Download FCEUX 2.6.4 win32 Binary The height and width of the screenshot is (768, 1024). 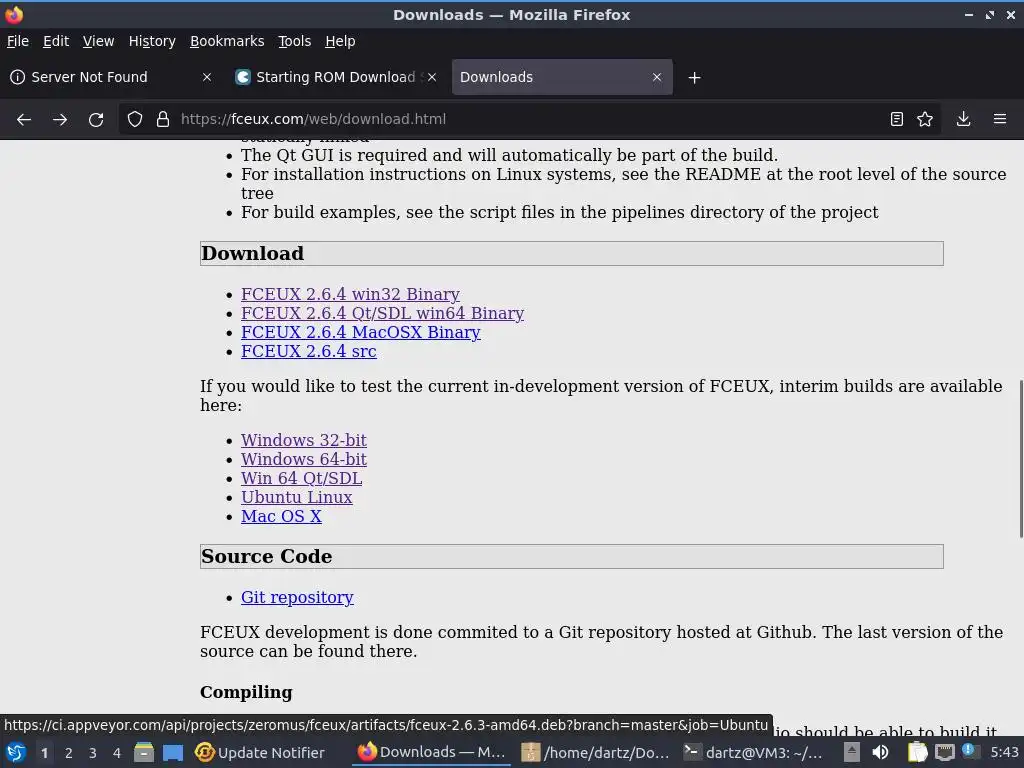[x=350, y=295]
